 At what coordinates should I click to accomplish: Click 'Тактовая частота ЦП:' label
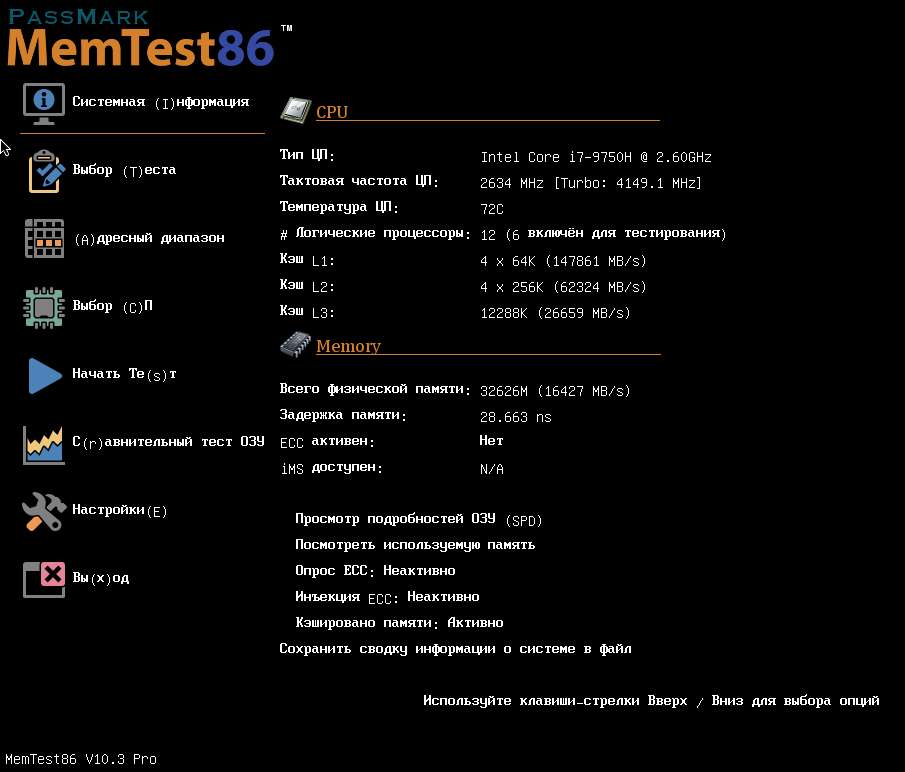tap(359, 181)
